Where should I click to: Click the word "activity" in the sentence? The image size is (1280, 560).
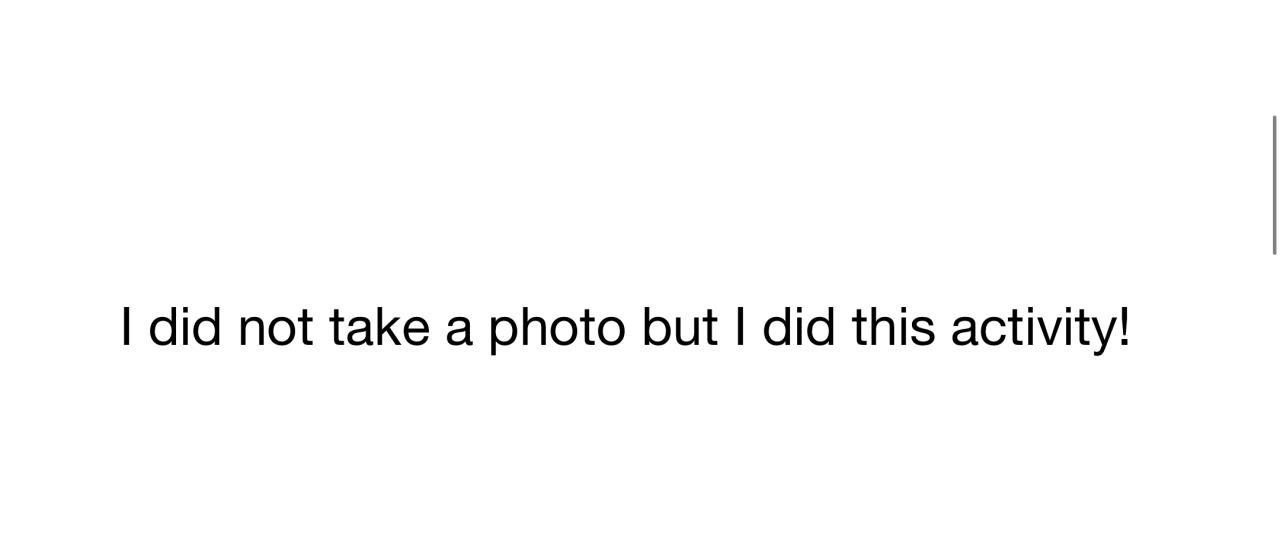(x=1034, y=329)
